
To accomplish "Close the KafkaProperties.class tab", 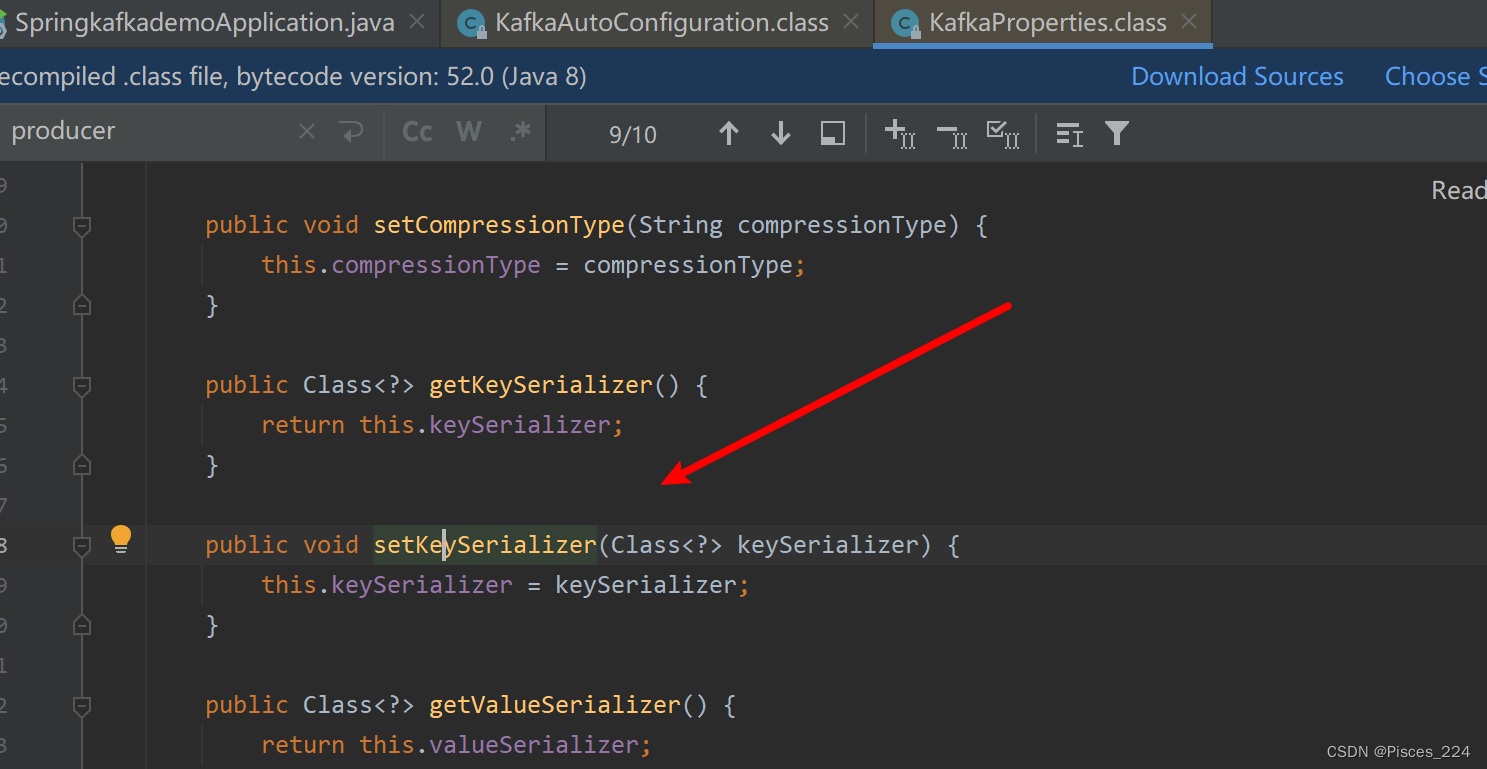I will 1188,21.
